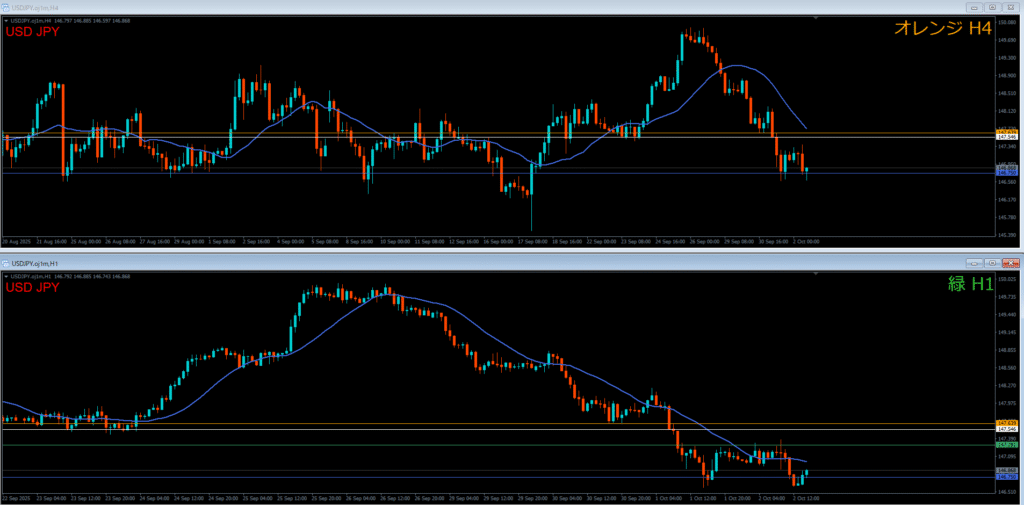Viewport: 1024px width, 505px height.
Task: Click the 20 Aug 2025 date on H4 time axis
Action: [14, 242]
